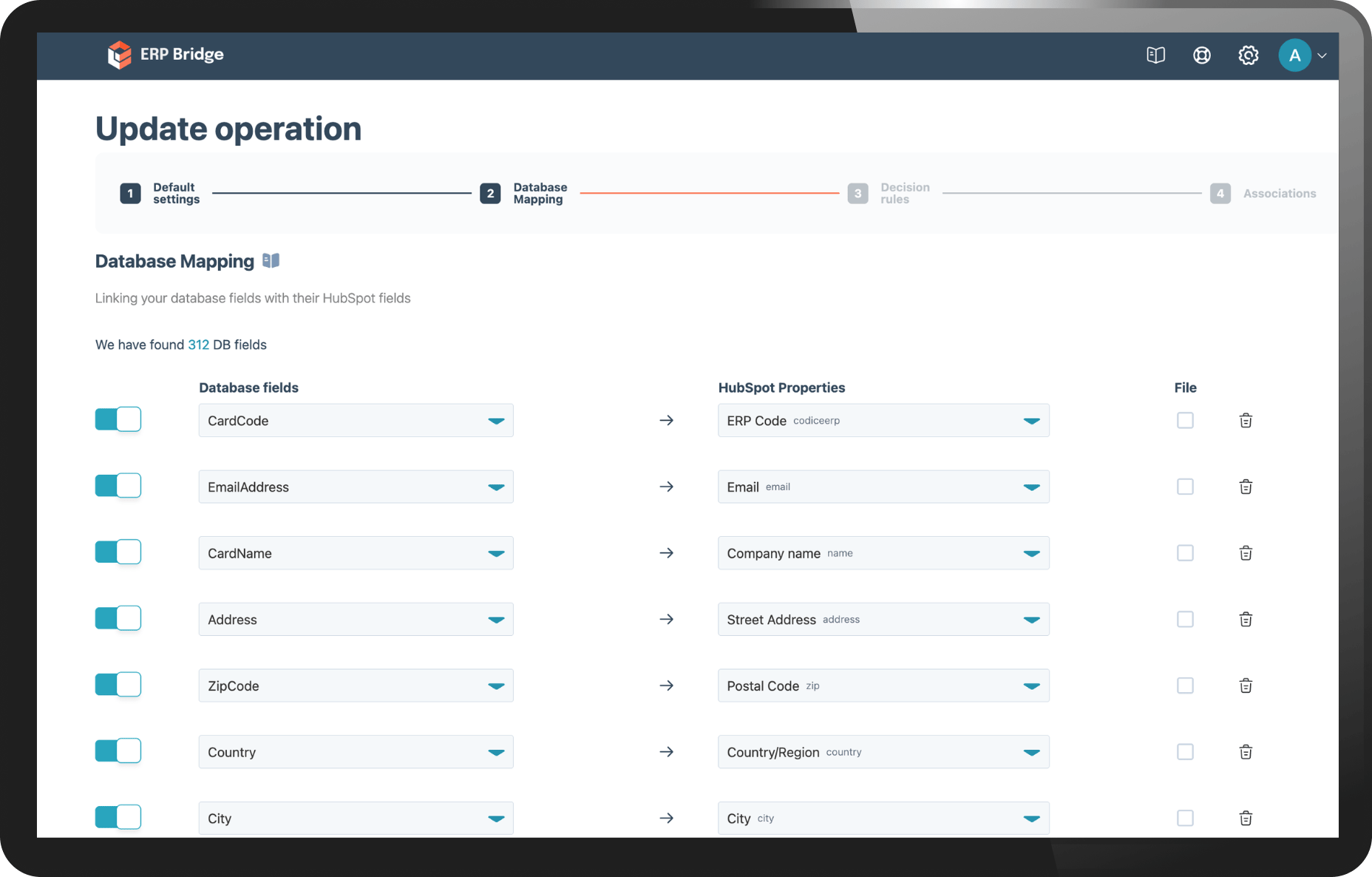Click the 312 DB fields count
The width and height of the screenshot is (1372, 877).
(x=198, y=345)
